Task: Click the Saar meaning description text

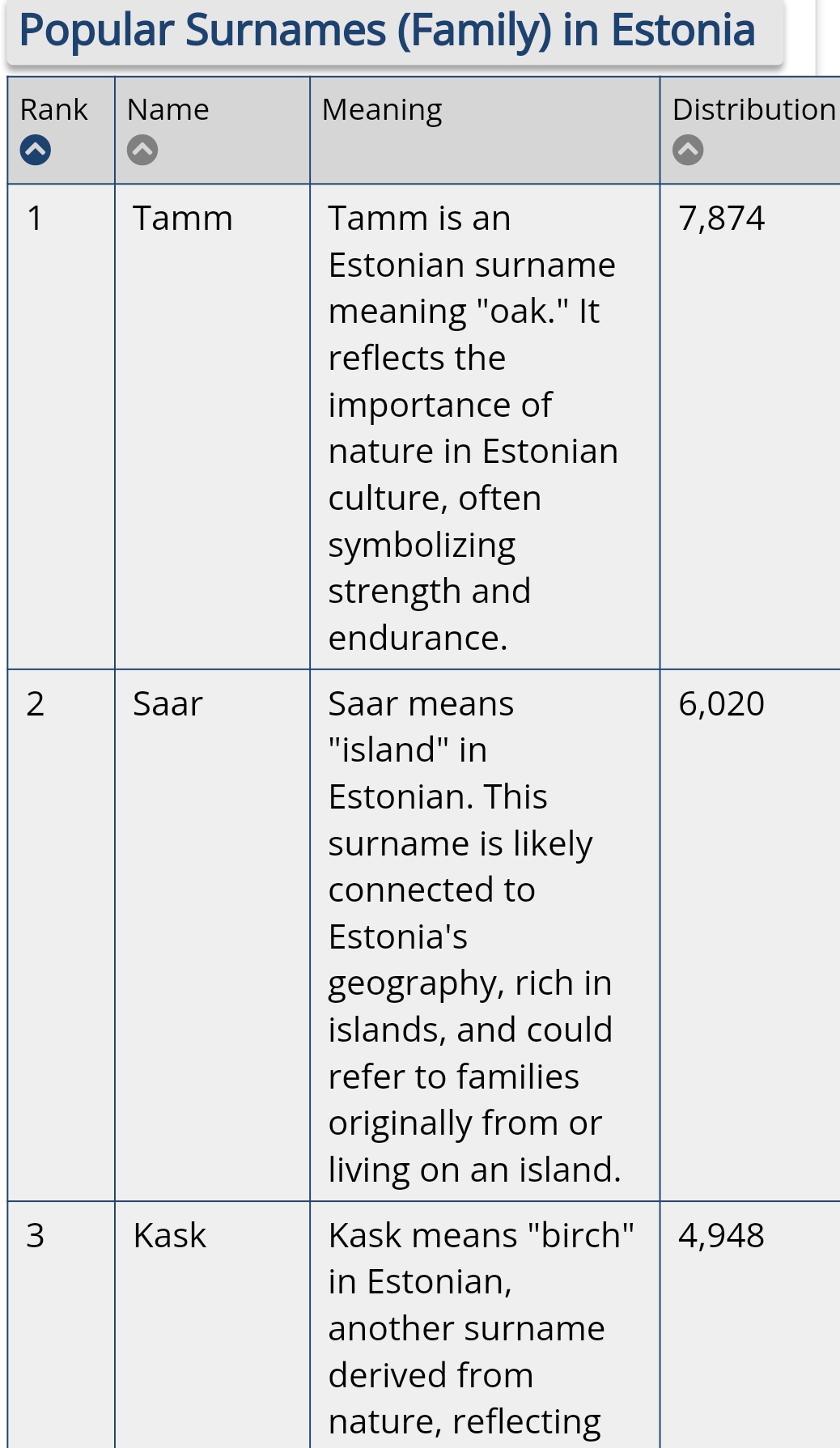Action: pos(475,936)
